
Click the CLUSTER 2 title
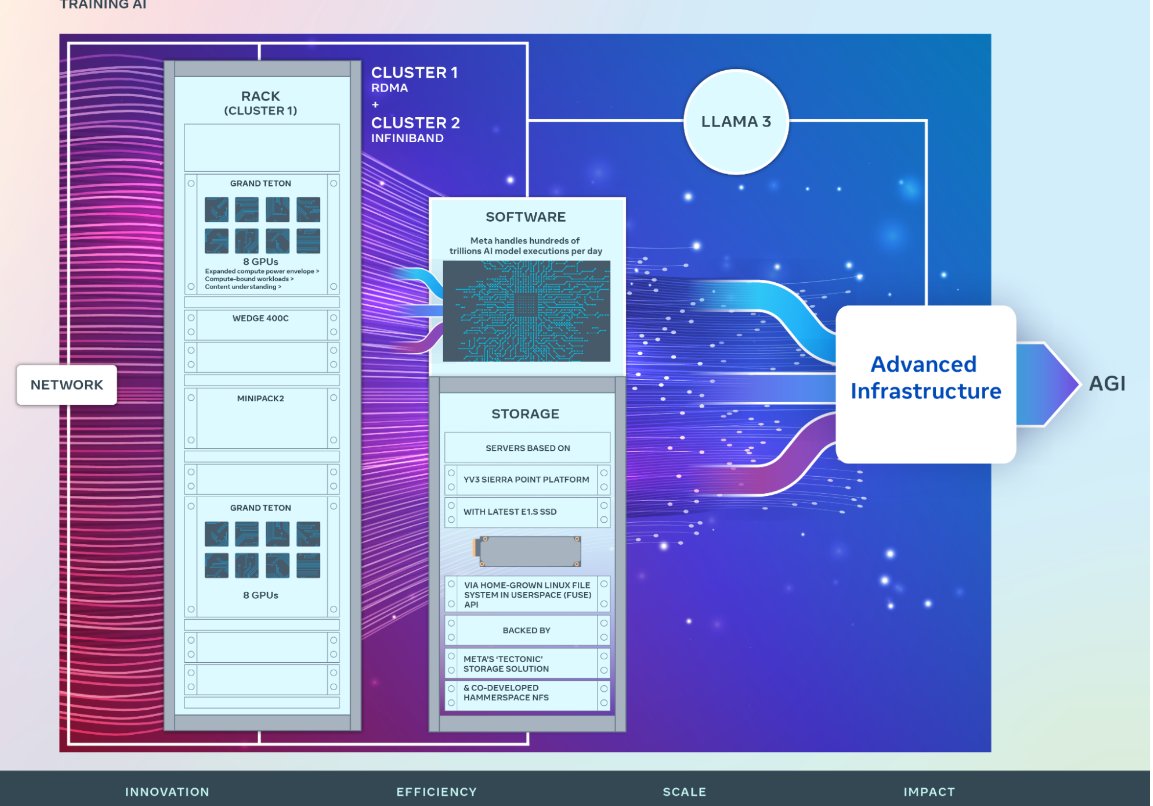(415, 123)
